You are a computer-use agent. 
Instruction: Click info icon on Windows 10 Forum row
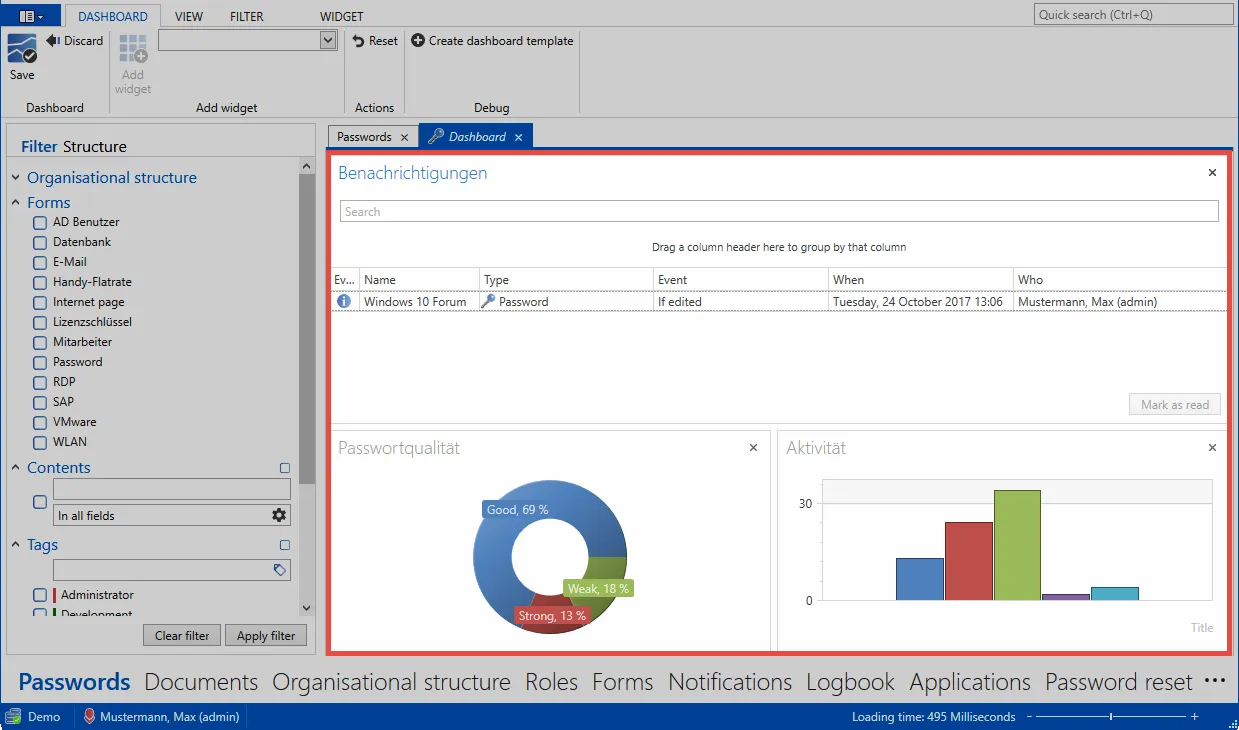344,301
